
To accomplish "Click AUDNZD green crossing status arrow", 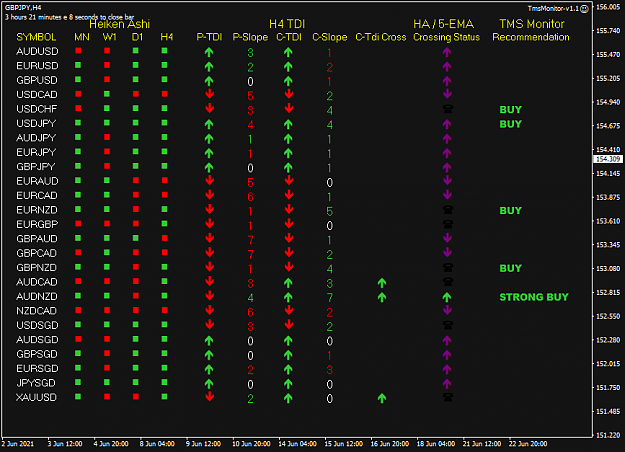I will (x=447, y=297).
